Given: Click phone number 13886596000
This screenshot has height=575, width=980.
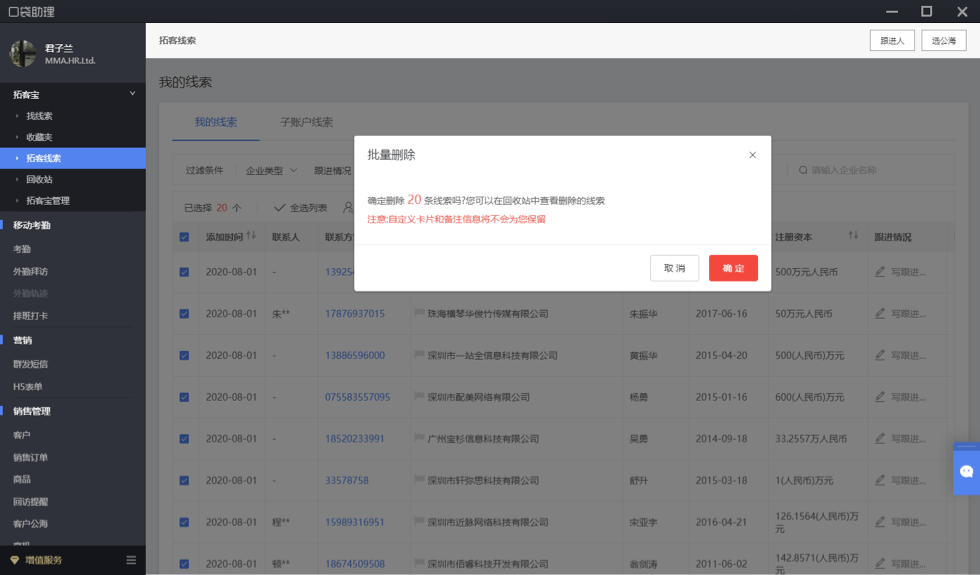Looking at the screenshot, I should 355,356.
